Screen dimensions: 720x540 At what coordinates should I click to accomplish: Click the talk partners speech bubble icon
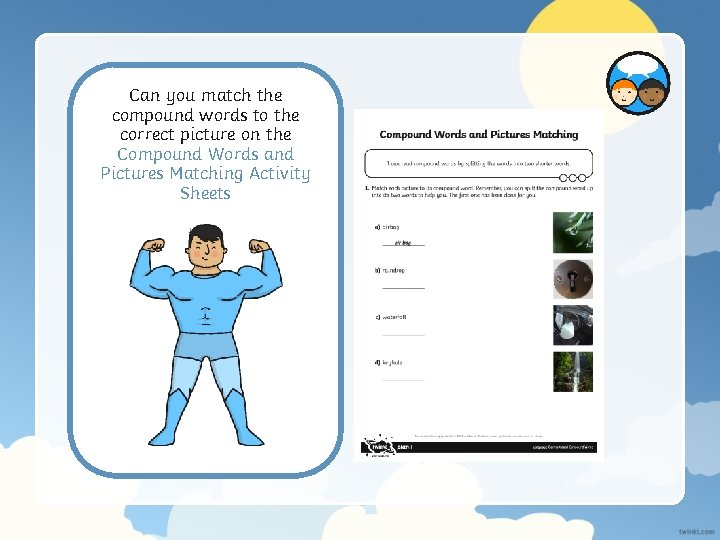(x=638, y=83)
